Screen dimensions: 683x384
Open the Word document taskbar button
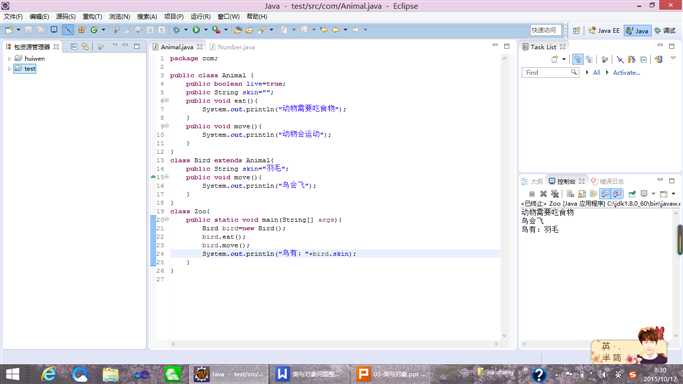point(311,374)
